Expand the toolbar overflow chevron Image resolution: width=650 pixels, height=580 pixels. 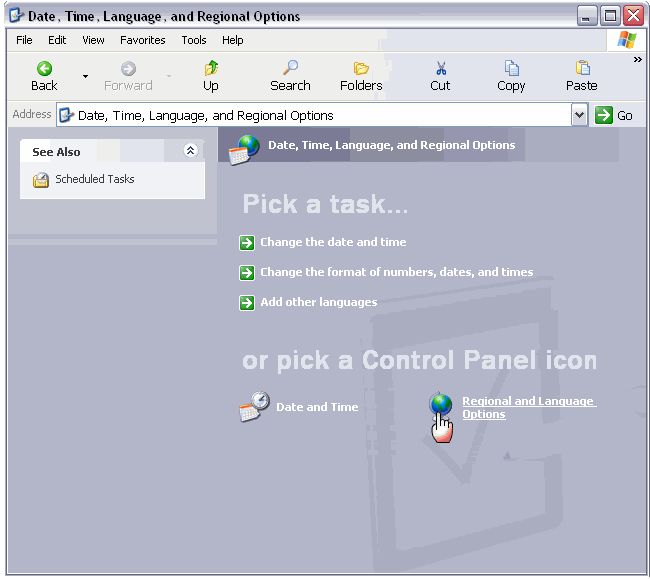click(x=638, y=60)
